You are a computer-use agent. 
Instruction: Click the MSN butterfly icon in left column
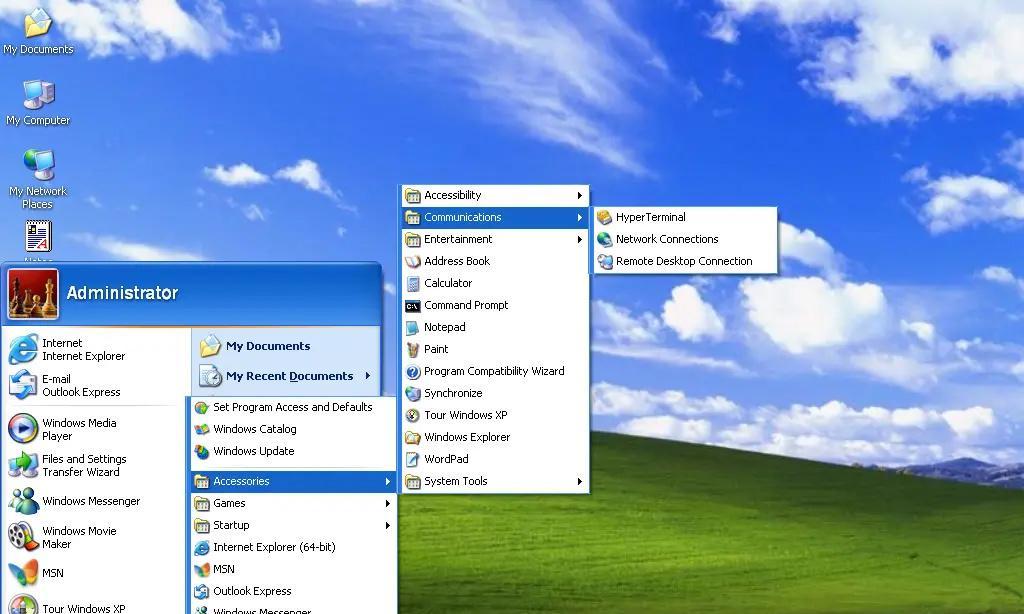point(24,573)
